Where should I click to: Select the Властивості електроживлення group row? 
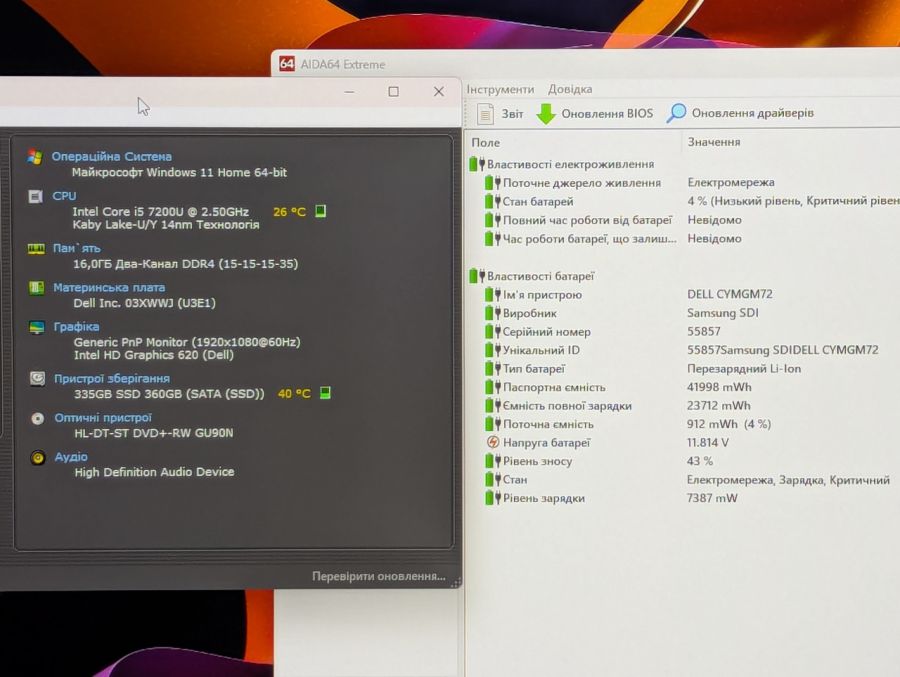561,164
